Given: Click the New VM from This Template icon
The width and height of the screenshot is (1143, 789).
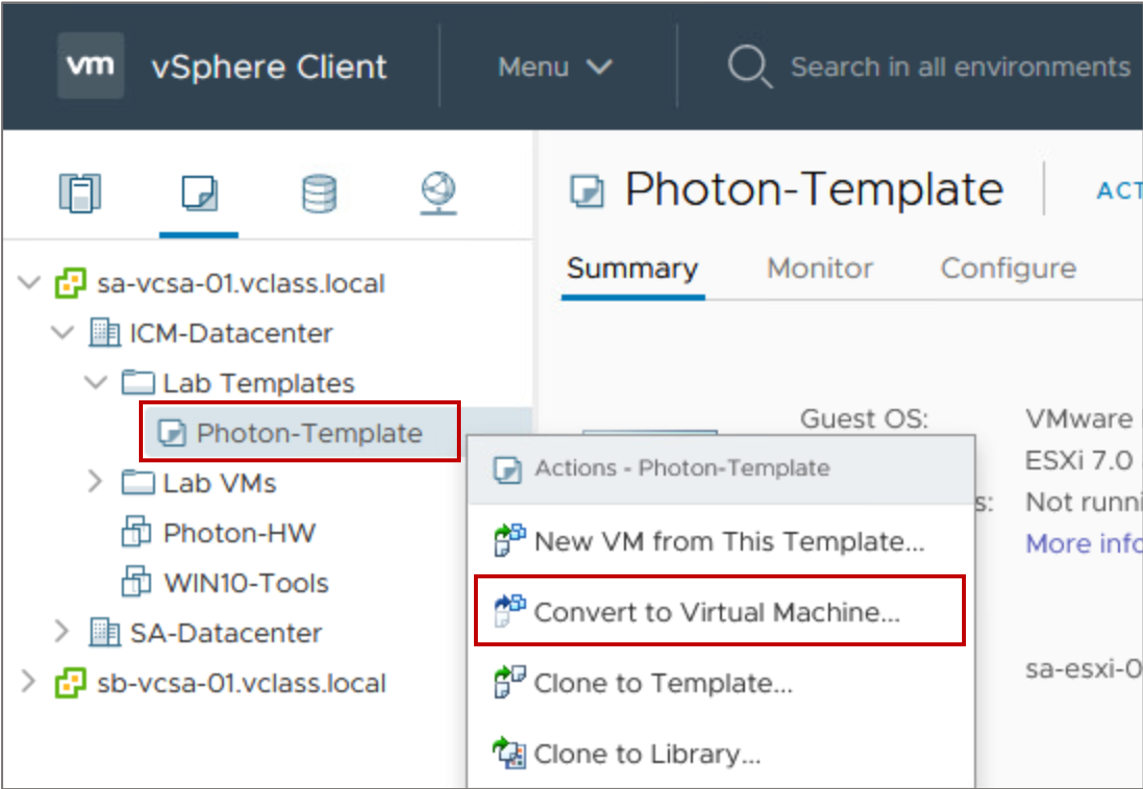Looking at the screenshot, I should coord(510,540).
